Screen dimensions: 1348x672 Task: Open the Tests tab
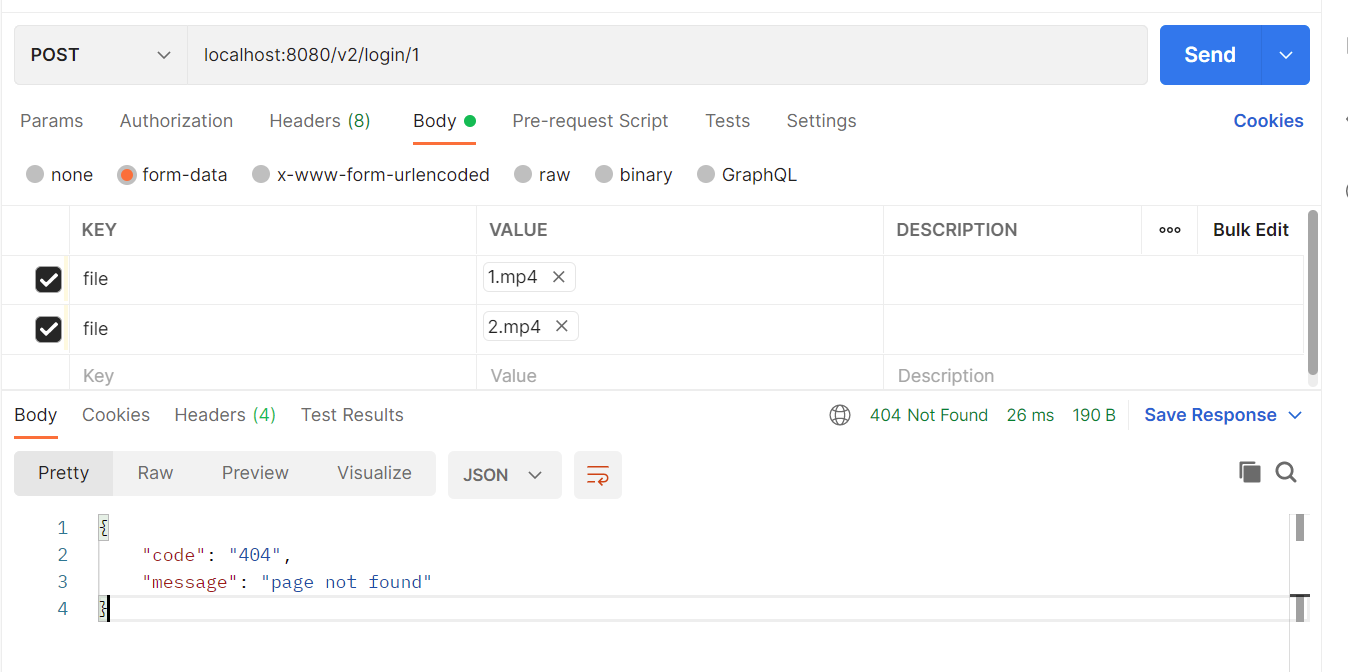point(727,121)
